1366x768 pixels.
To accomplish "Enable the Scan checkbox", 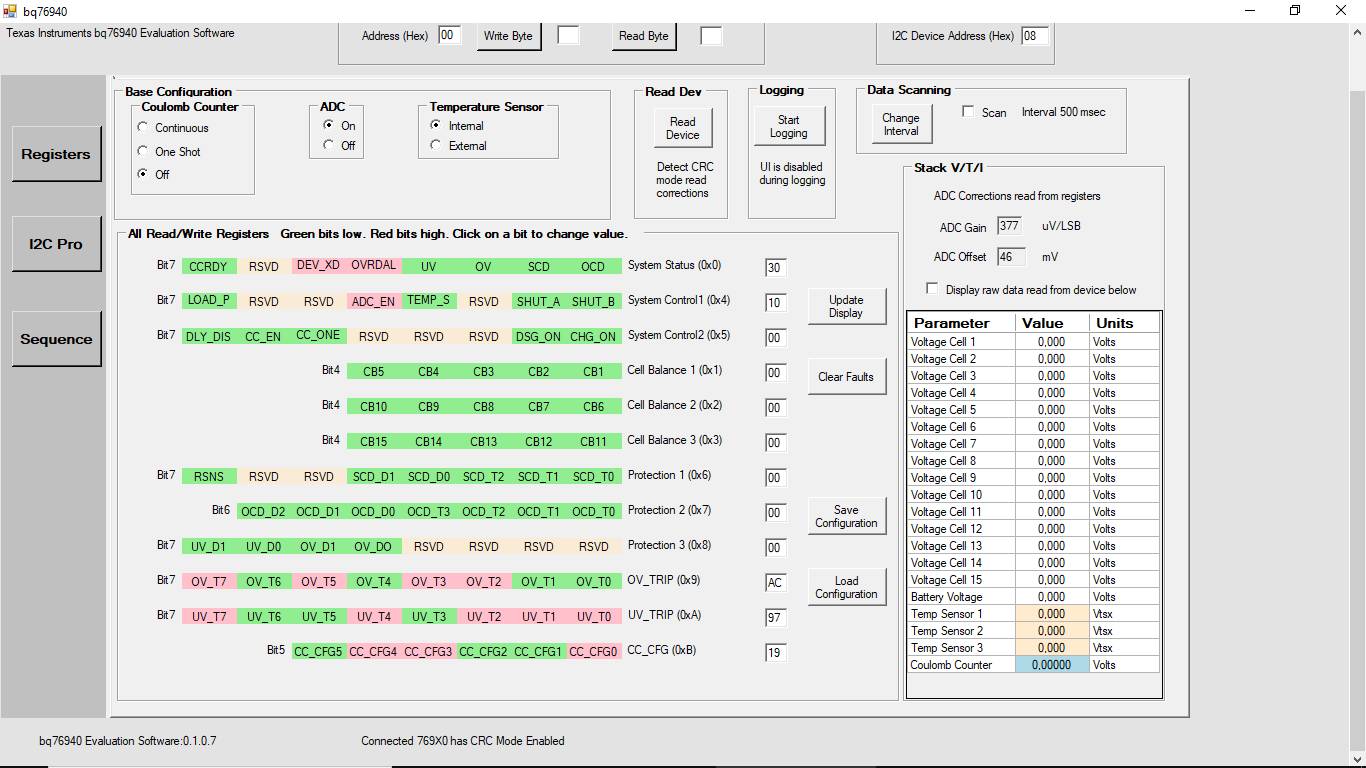I will coord(968,112).
